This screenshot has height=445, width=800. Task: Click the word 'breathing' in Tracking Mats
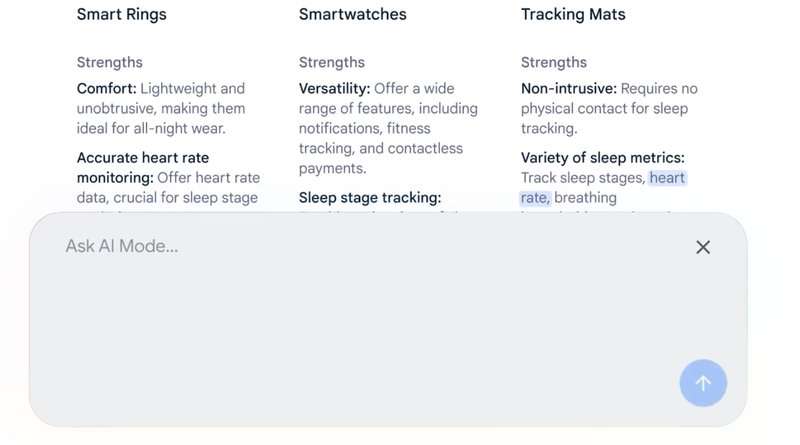click(x=585, y=198)
